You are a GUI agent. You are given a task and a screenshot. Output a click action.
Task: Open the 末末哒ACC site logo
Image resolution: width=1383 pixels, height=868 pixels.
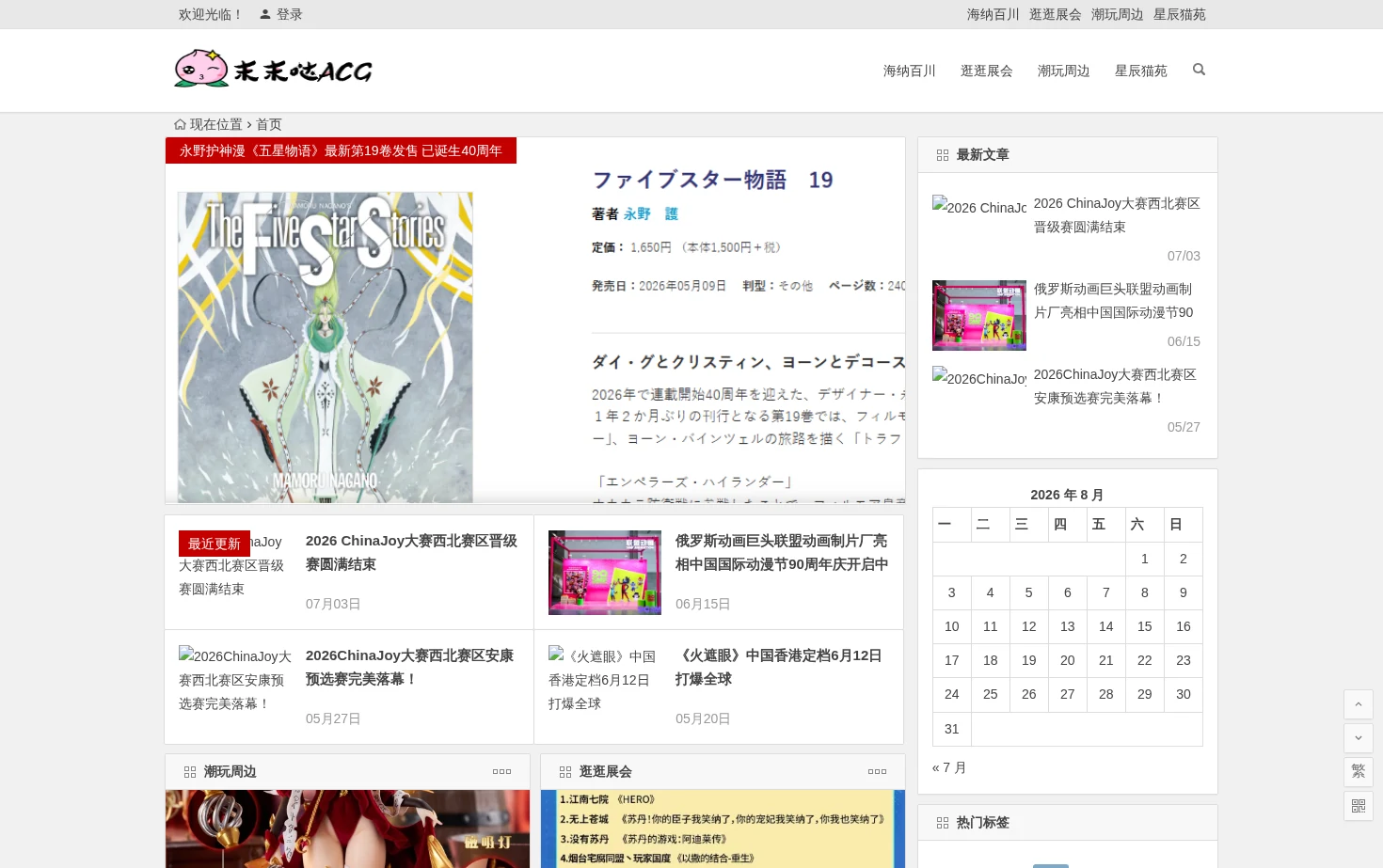coord(273,70)
